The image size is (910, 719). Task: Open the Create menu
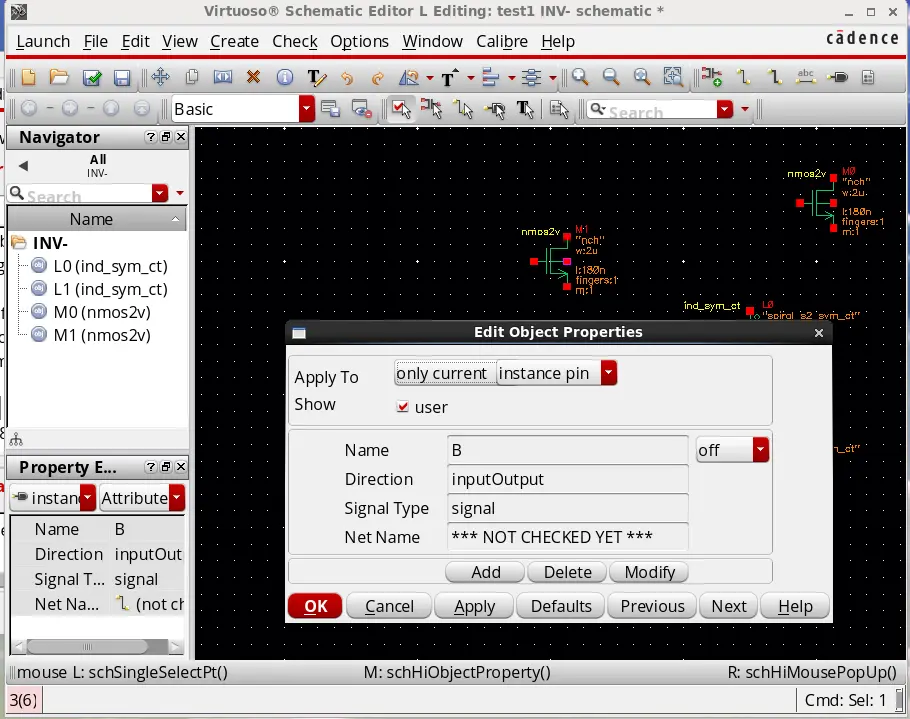click(234, 41)
